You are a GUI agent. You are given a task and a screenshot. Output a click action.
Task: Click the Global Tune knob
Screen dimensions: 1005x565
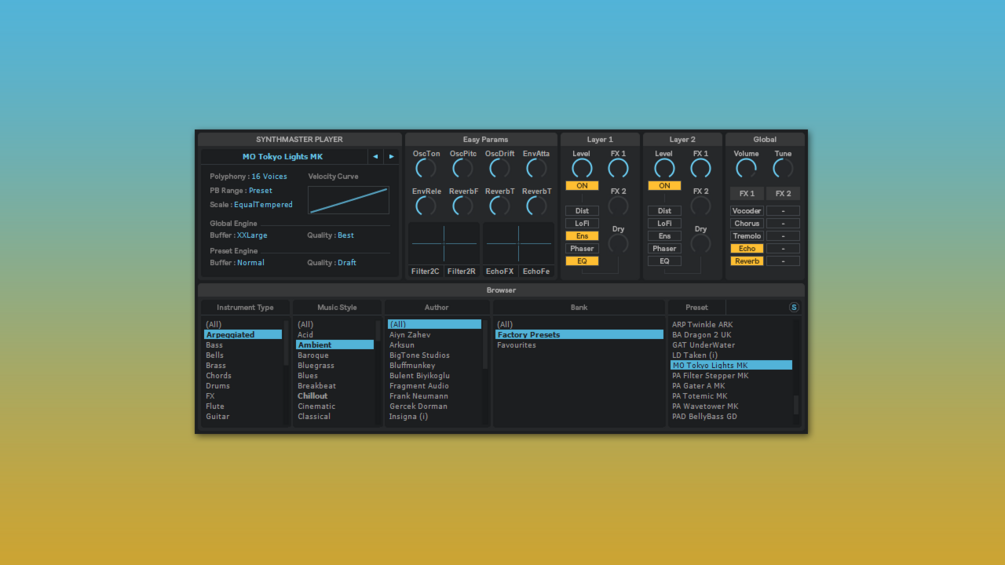tap(783, 168)
